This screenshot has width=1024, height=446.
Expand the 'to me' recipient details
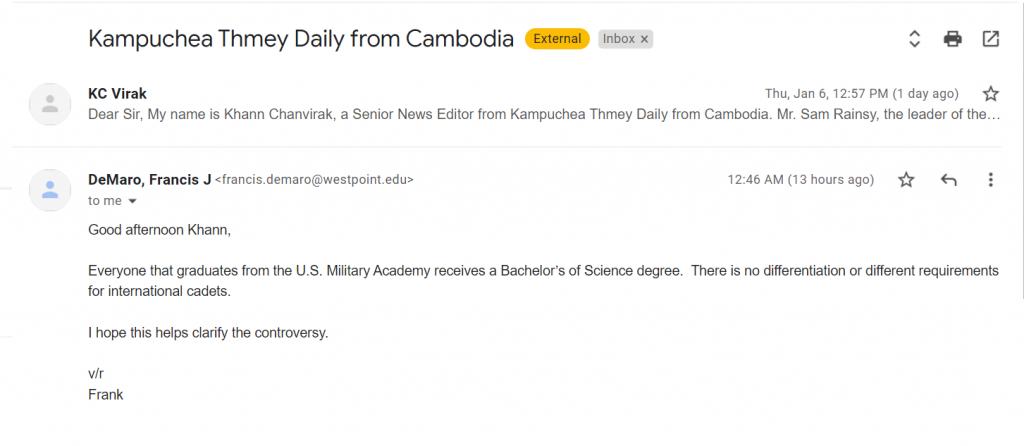(133, 201)
